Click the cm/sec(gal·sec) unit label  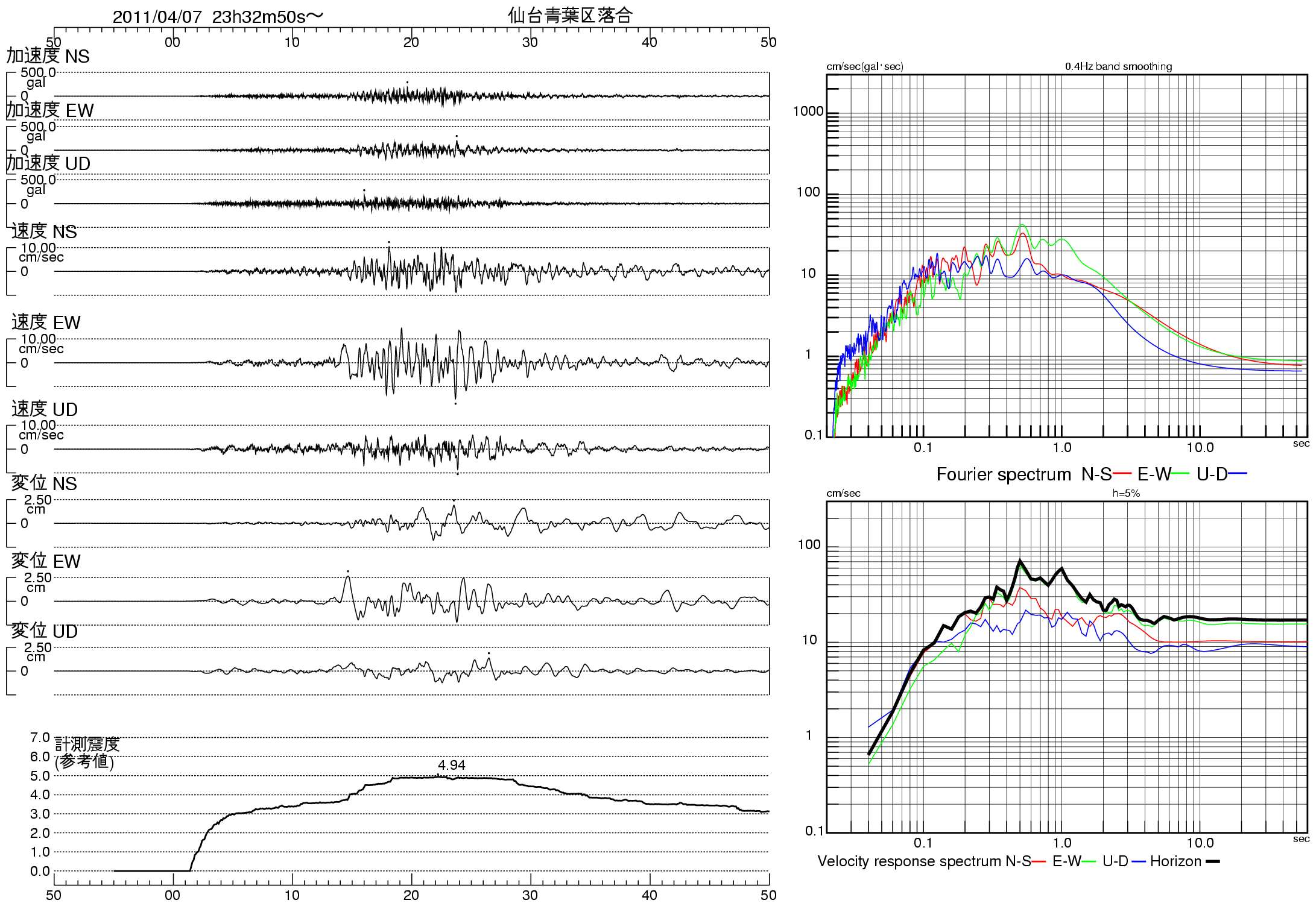(x=865, y=66)
